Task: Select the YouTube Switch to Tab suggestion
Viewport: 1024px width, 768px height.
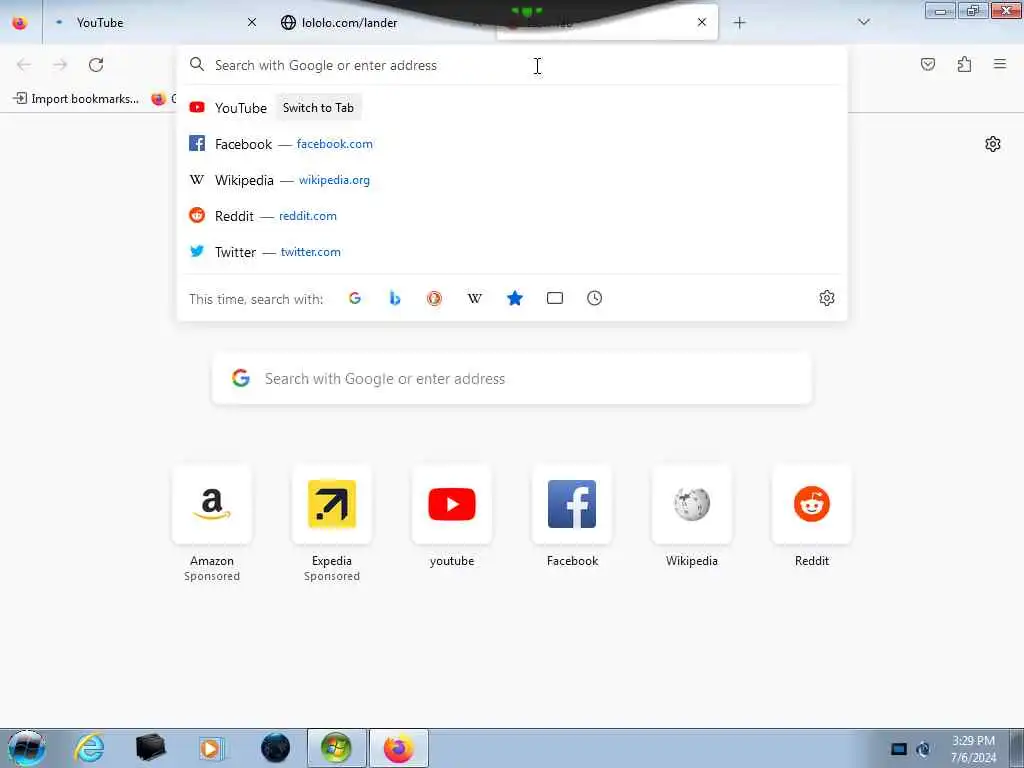Action: coord(513,108)
